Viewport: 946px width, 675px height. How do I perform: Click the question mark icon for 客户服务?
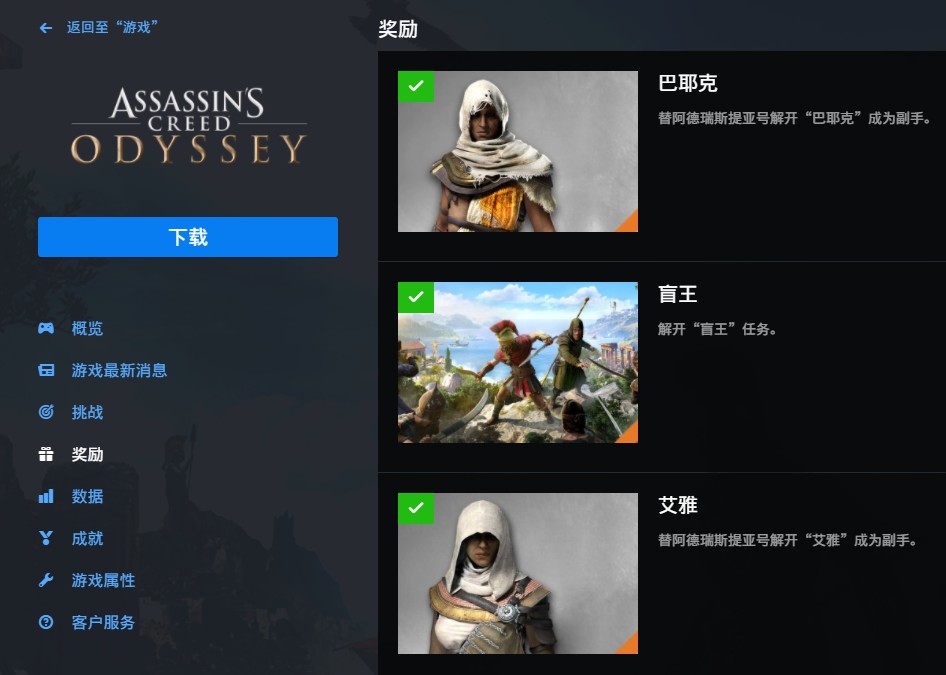pos(46,622)
